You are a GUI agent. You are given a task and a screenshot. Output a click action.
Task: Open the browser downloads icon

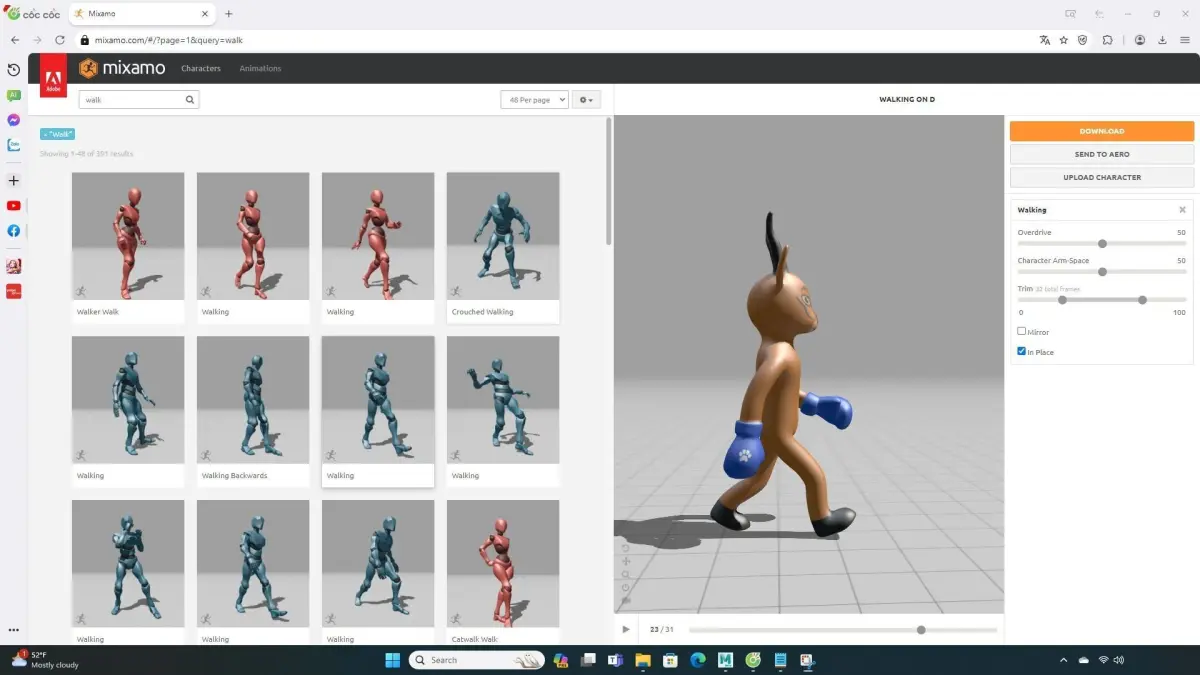point(1162,40)
